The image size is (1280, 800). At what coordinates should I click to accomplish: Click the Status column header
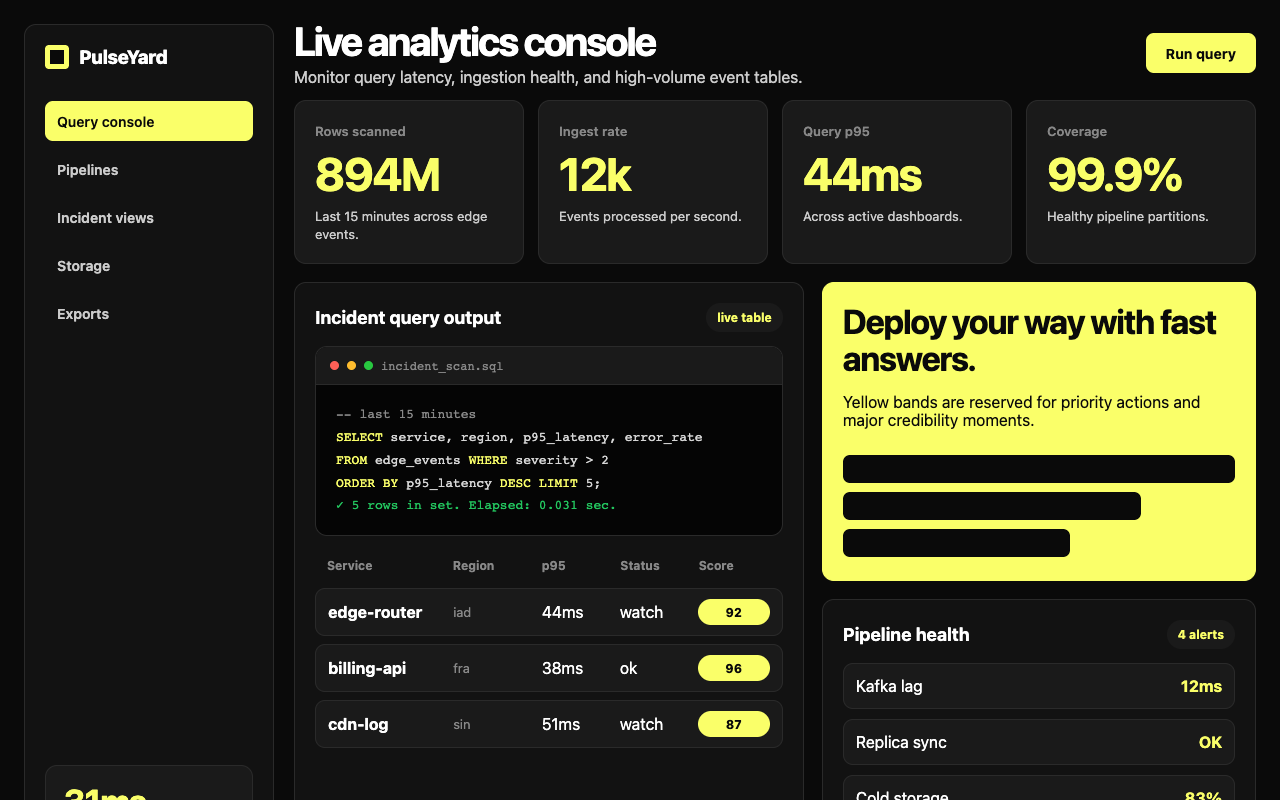point(640,566)
